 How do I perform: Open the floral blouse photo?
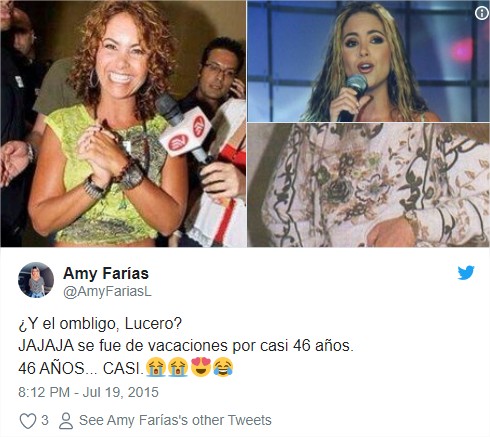coord(369,185)
